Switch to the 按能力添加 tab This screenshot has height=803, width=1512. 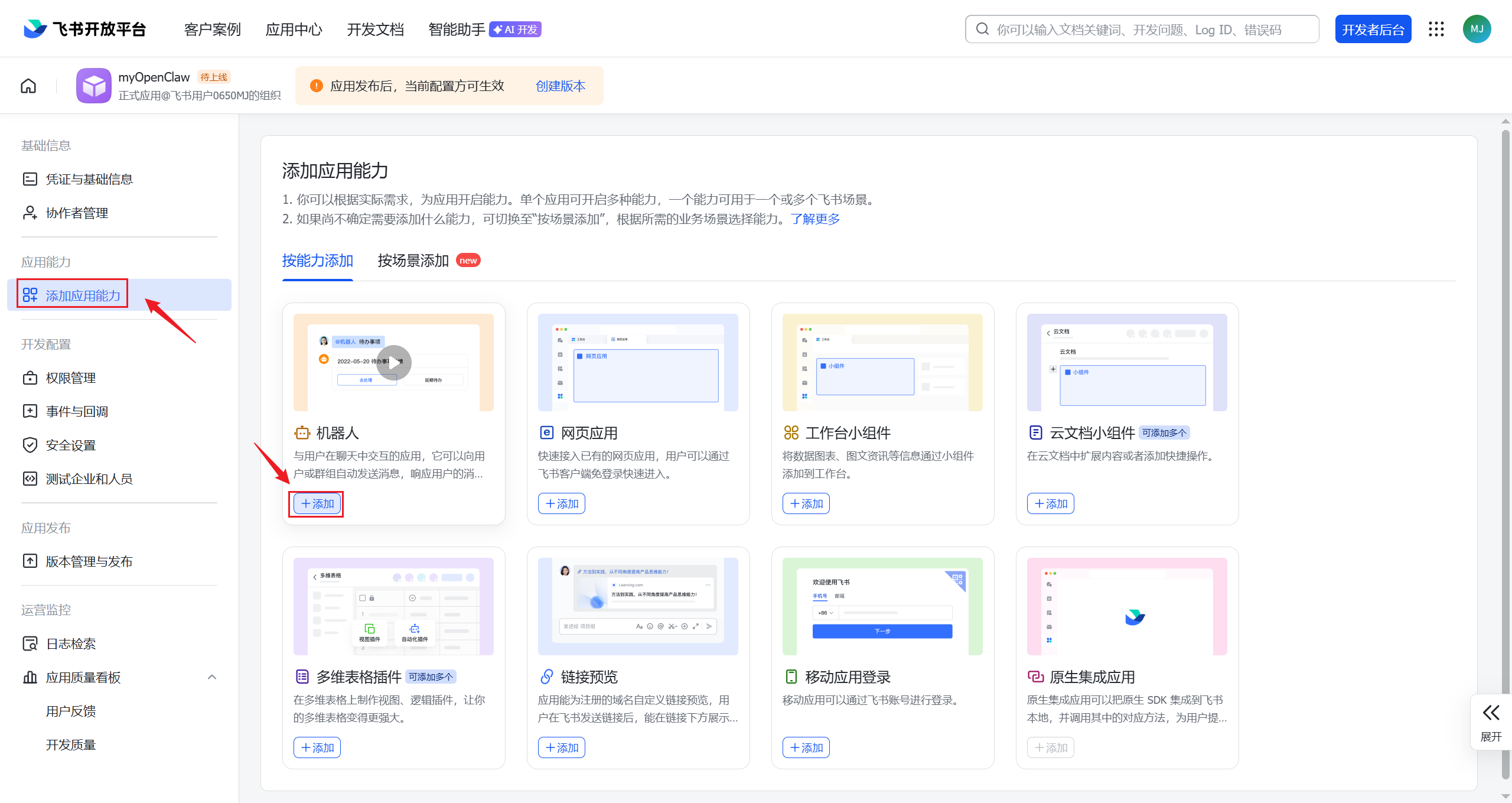tap(318, 261)
